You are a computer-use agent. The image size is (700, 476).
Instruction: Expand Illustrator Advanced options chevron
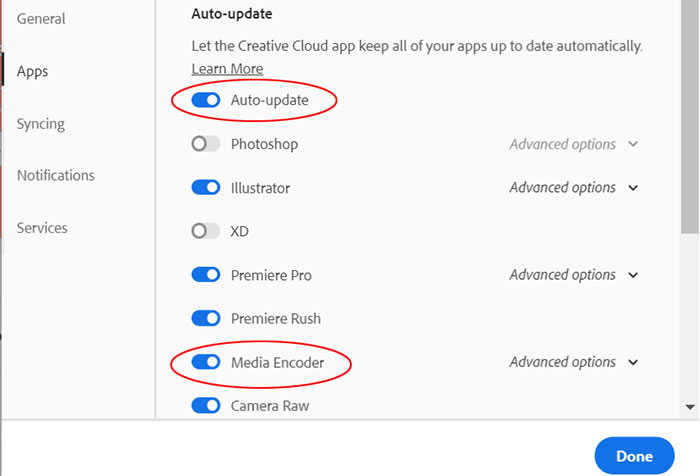click(x=633, y=188)
